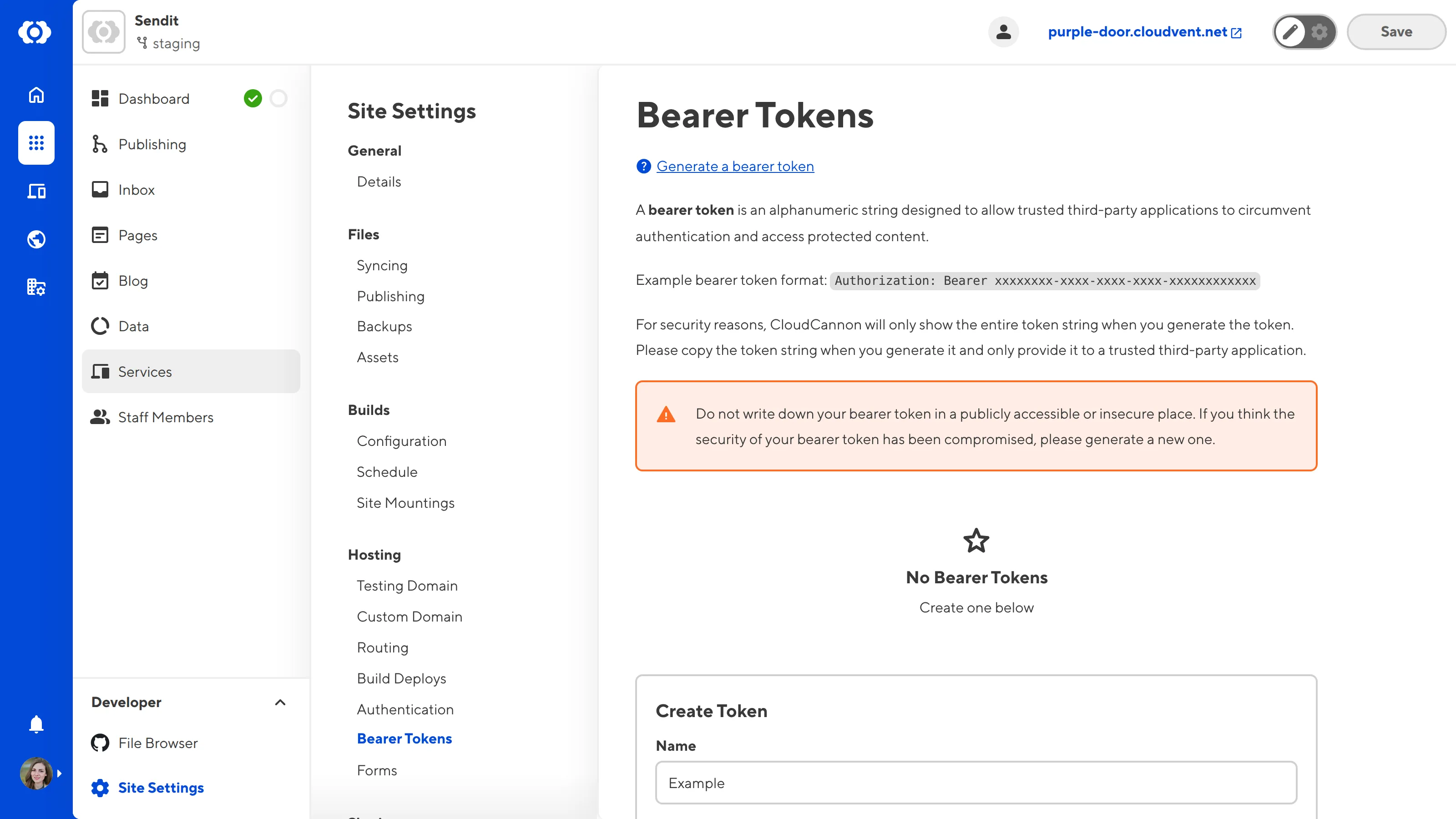Click the devices icon in the blue sidebar
The width and height of the screenshot is (1456, 819).
[x=35, y=191]
